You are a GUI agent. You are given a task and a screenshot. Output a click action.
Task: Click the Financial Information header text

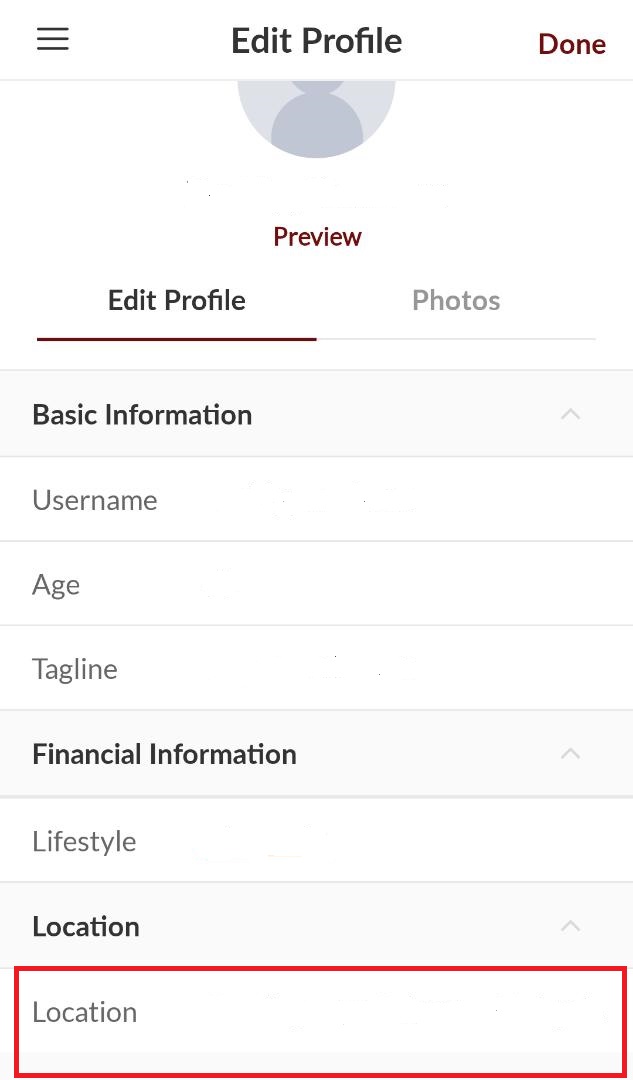(164, 754)
